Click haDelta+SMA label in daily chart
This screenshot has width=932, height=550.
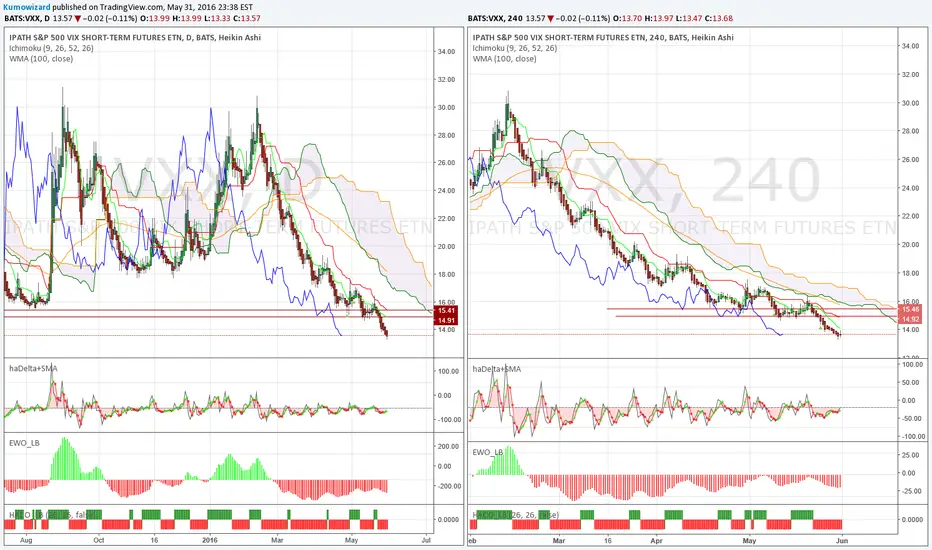pyautogui.click(x=33, y=369)
